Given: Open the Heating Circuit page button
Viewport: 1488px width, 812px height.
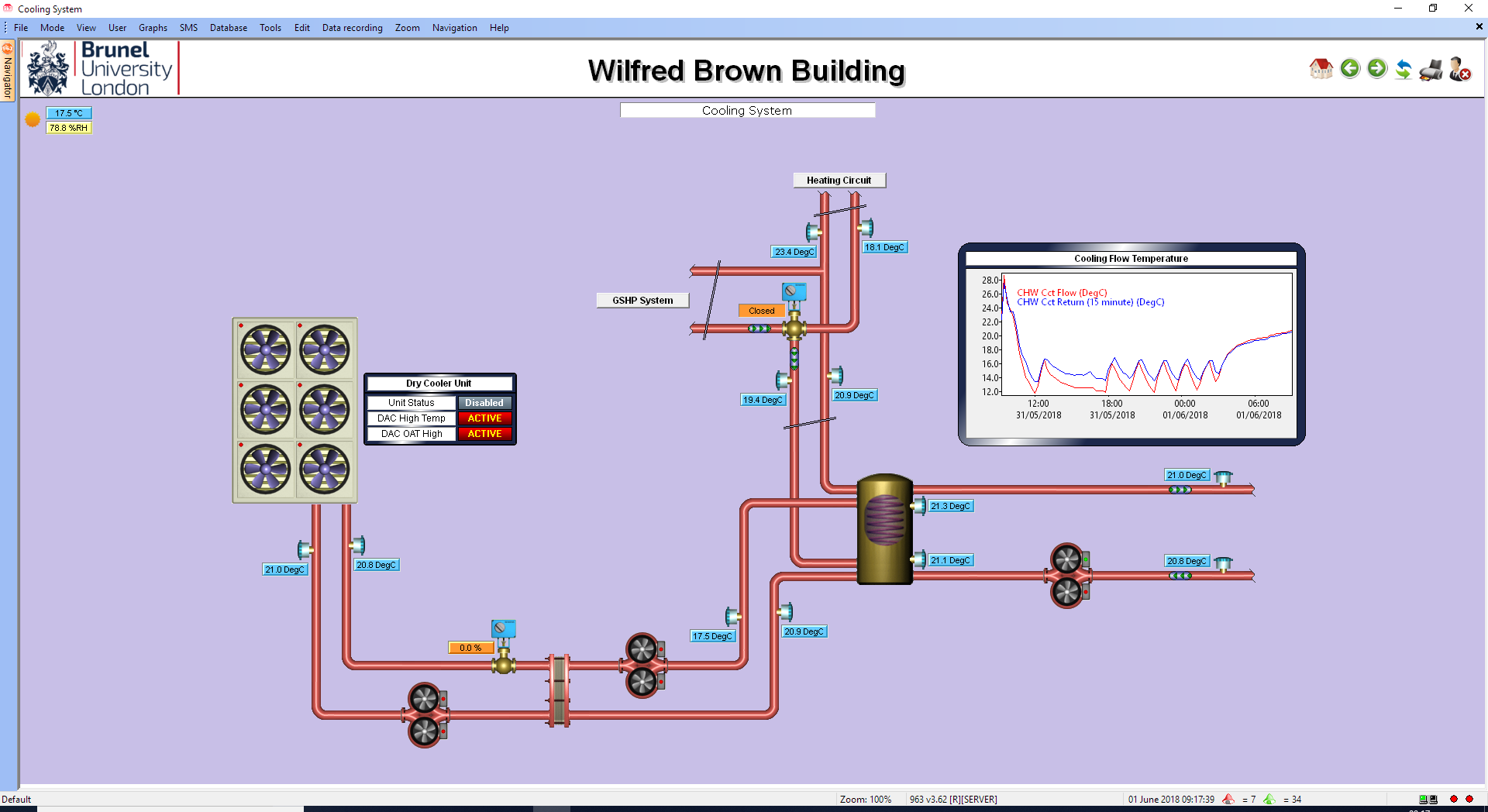Looking at the screenshot, I should (839, 181).
